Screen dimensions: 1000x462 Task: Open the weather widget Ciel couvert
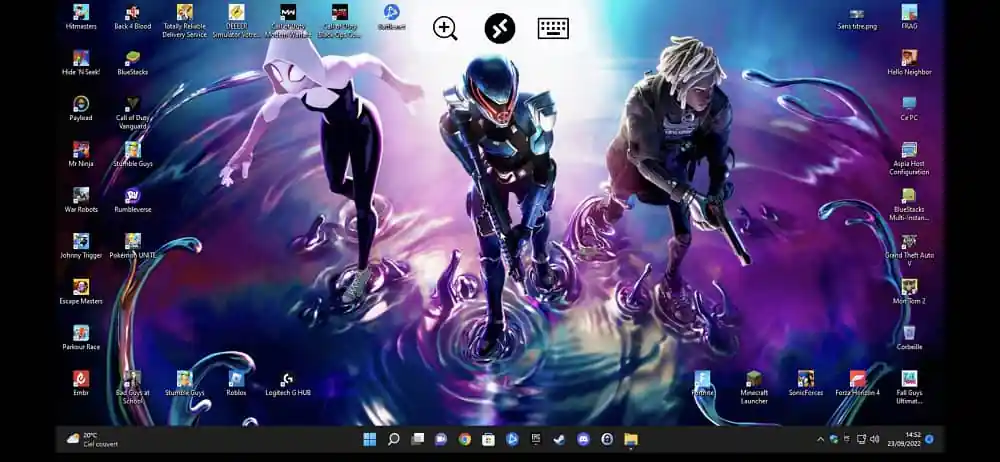pos(92,439)
